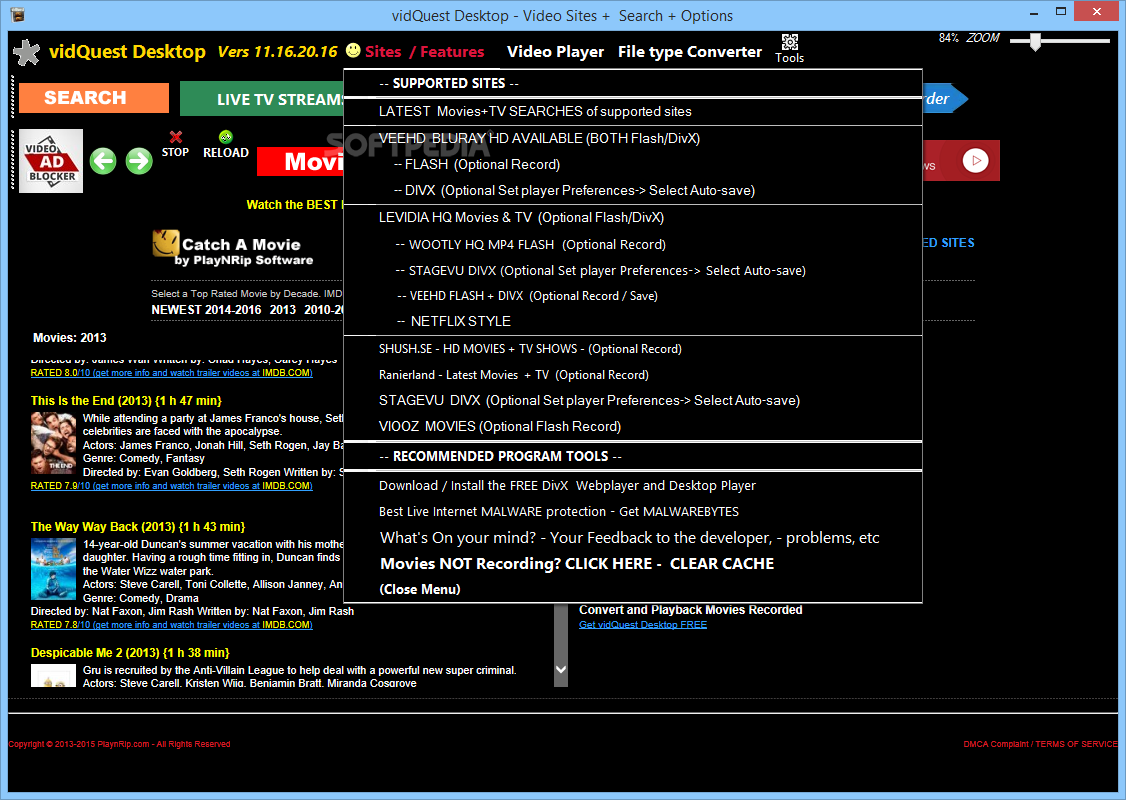This screenshot has width=1126, height=800.
Task: Click Copyright PlayNRip.com footer text
Action: tap(119, 744)
